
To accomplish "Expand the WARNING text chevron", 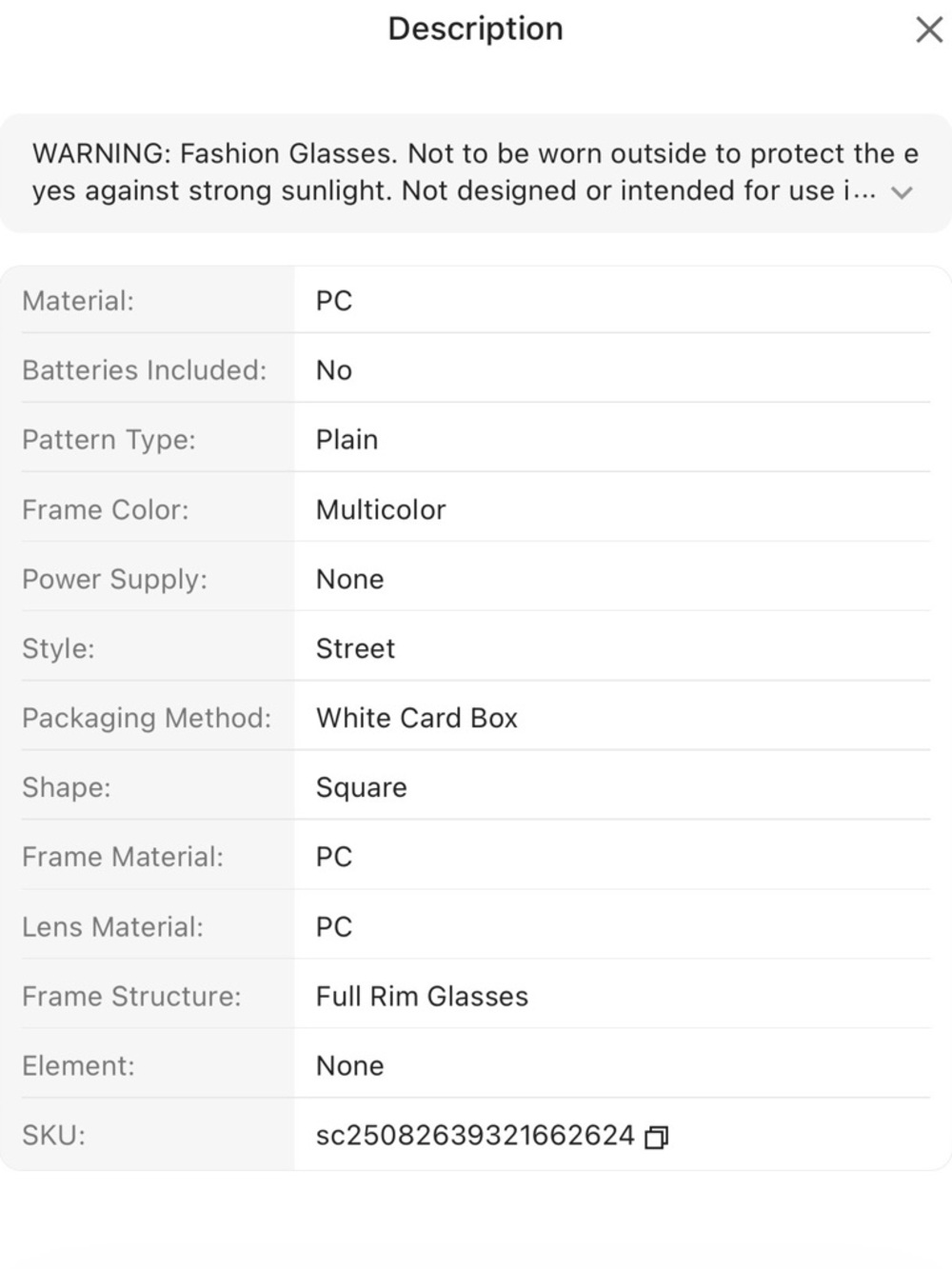I will click(x=901, y=193).
